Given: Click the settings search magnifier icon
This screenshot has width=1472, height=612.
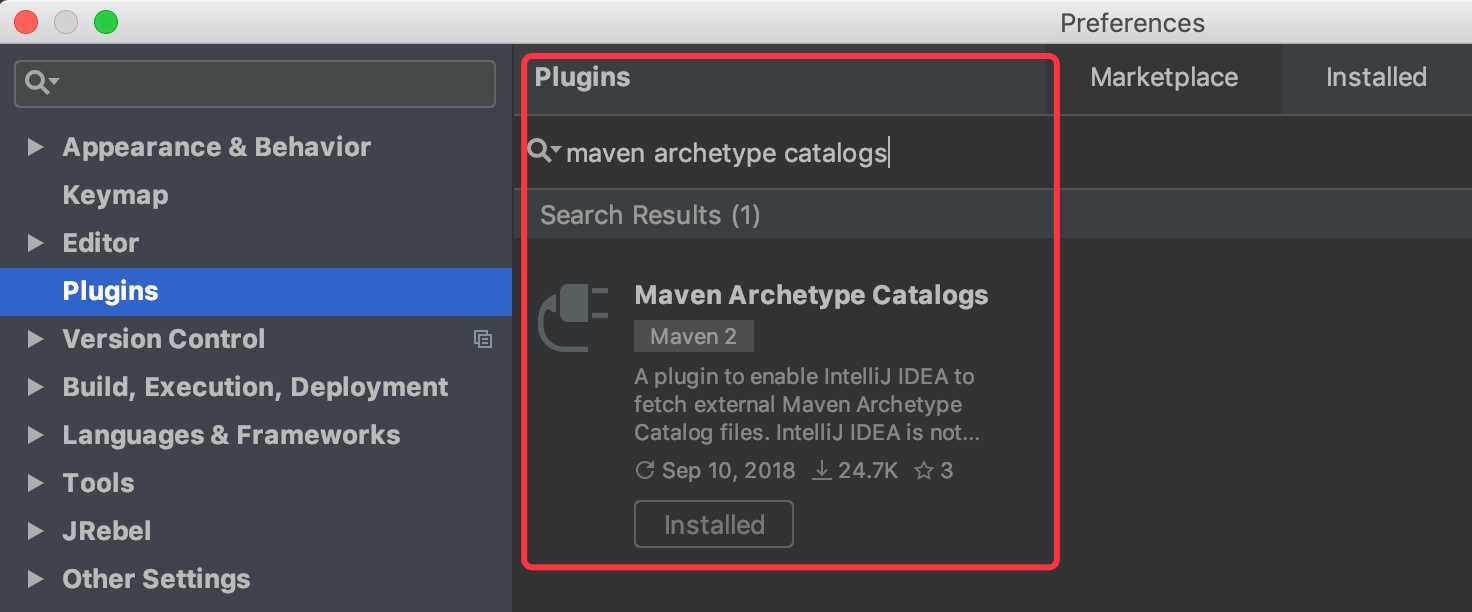Looking at the screenshot, I should coord(39,82).
